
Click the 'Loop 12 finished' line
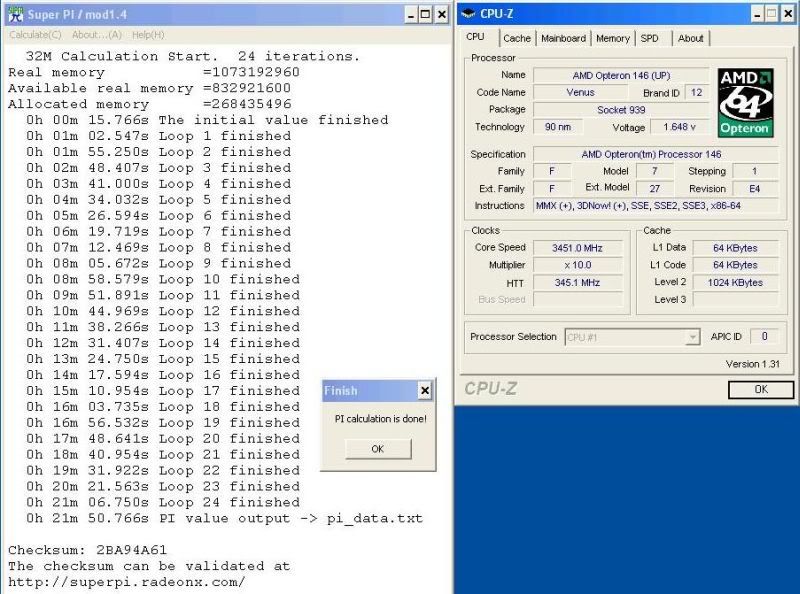coord(163,311)
